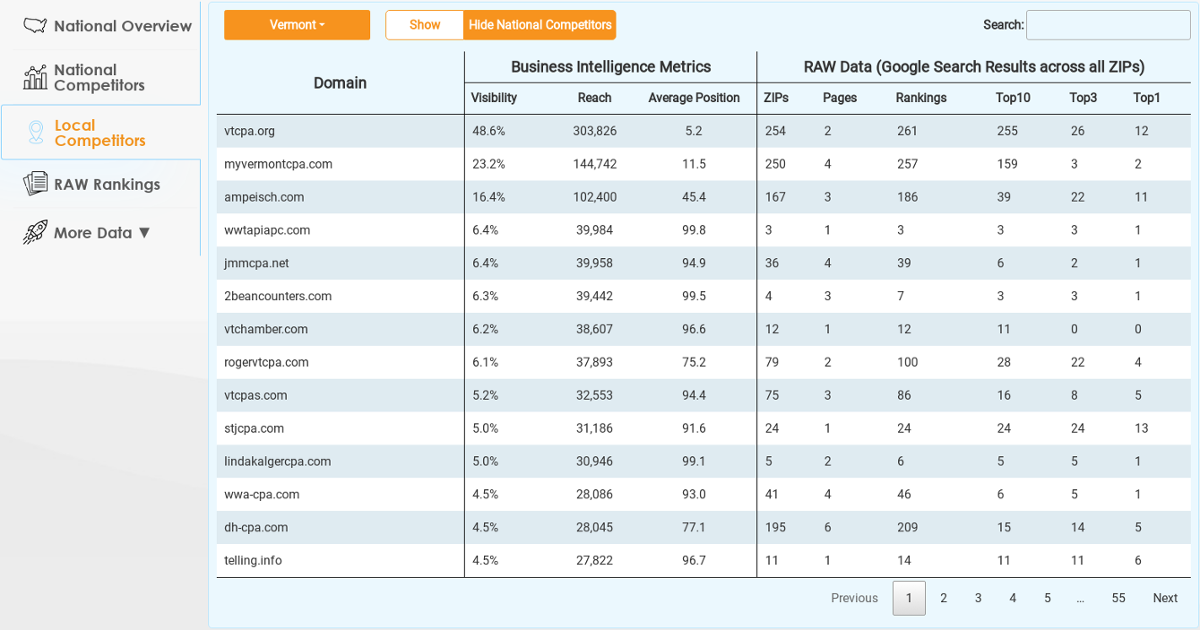The image size is (1200, 630).
Task: Click domain telling.info
Action: 253,560
